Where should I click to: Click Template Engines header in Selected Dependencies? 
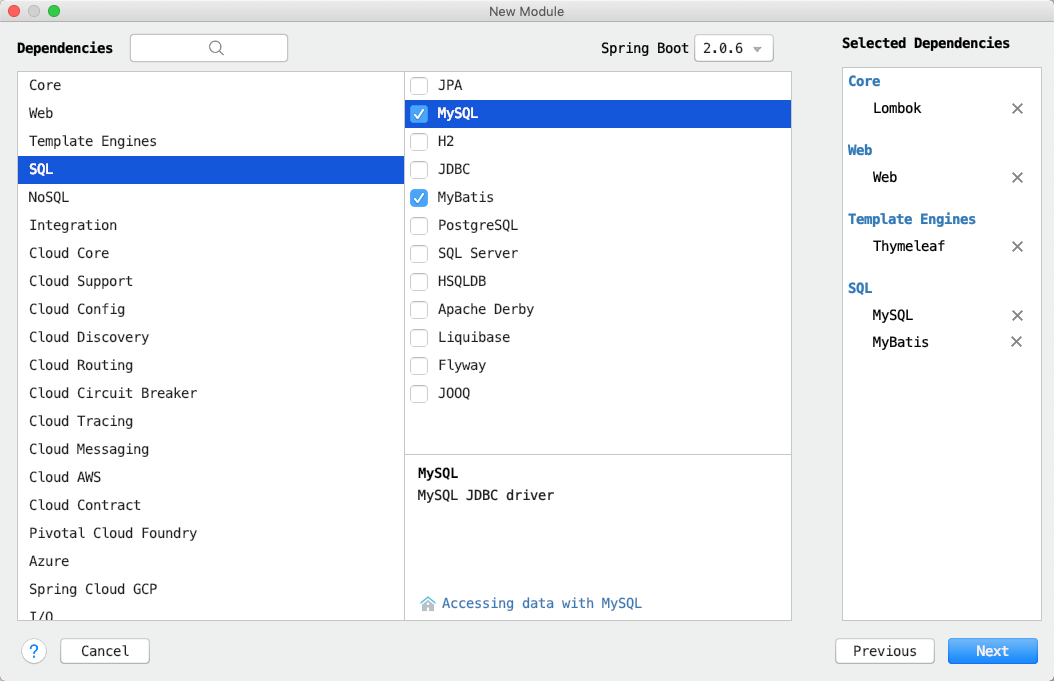(x=911, y=219)
